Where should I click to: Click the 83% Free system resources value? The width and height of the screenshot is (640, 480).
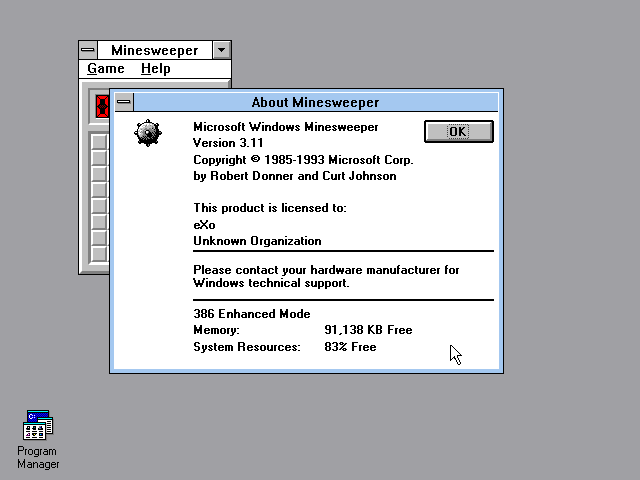(x=350, y=347)
